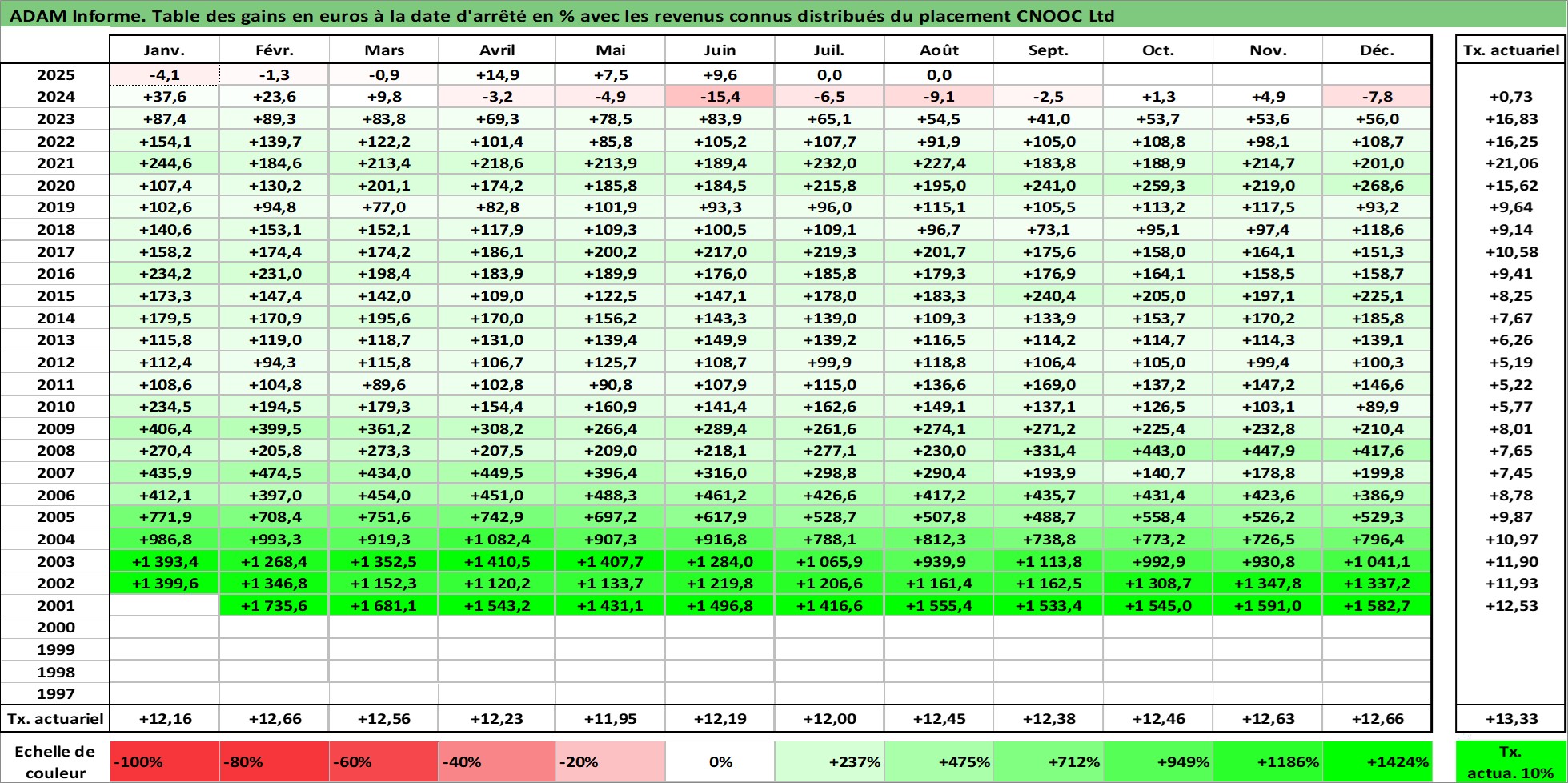Click the Echelle de couleur label
The width and height of the screenshot is (1568, 783).
click(x=55, y=762)
